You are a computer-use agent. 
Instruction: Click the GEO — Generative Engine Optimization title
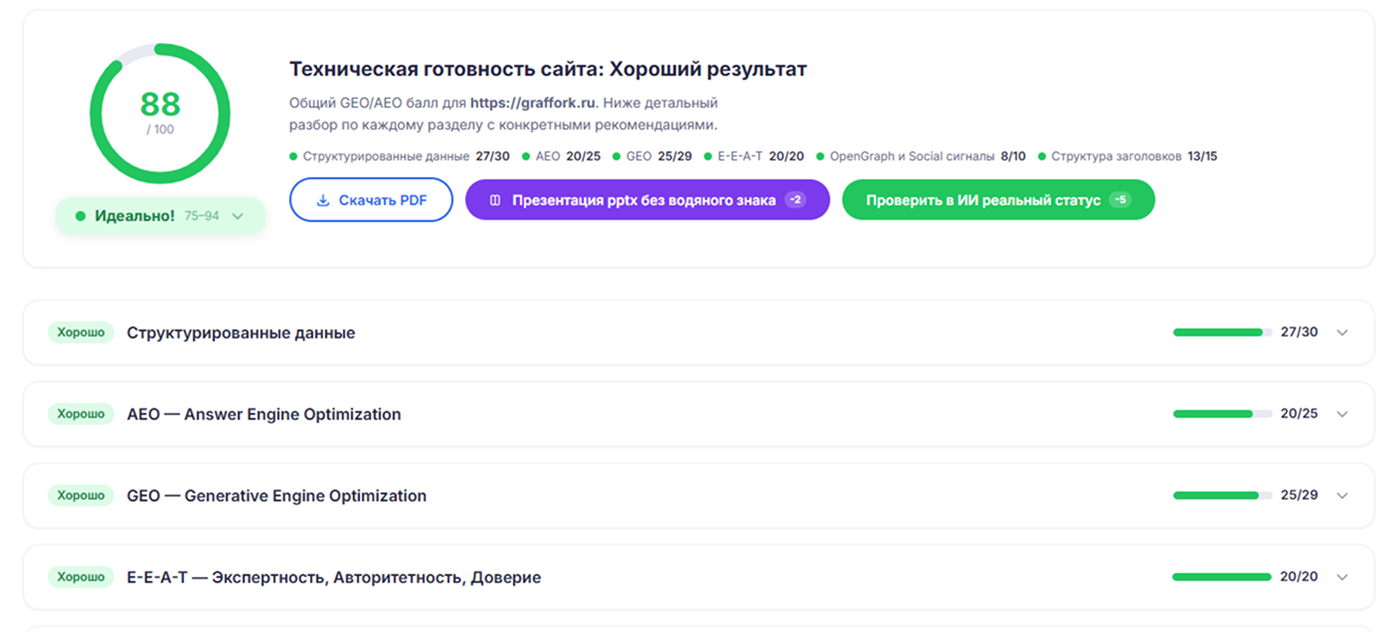(277, 496)
